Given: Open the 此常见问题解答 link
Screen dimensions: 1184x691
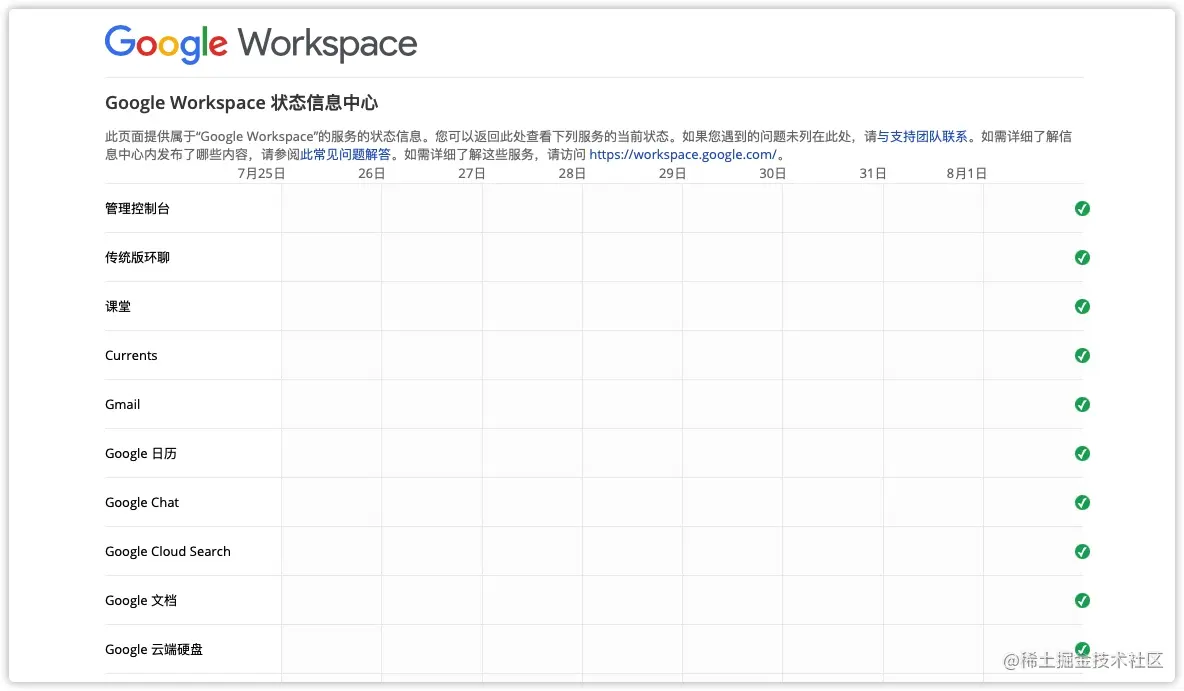Looking at the screenshot, I should (x=345, y=155).
